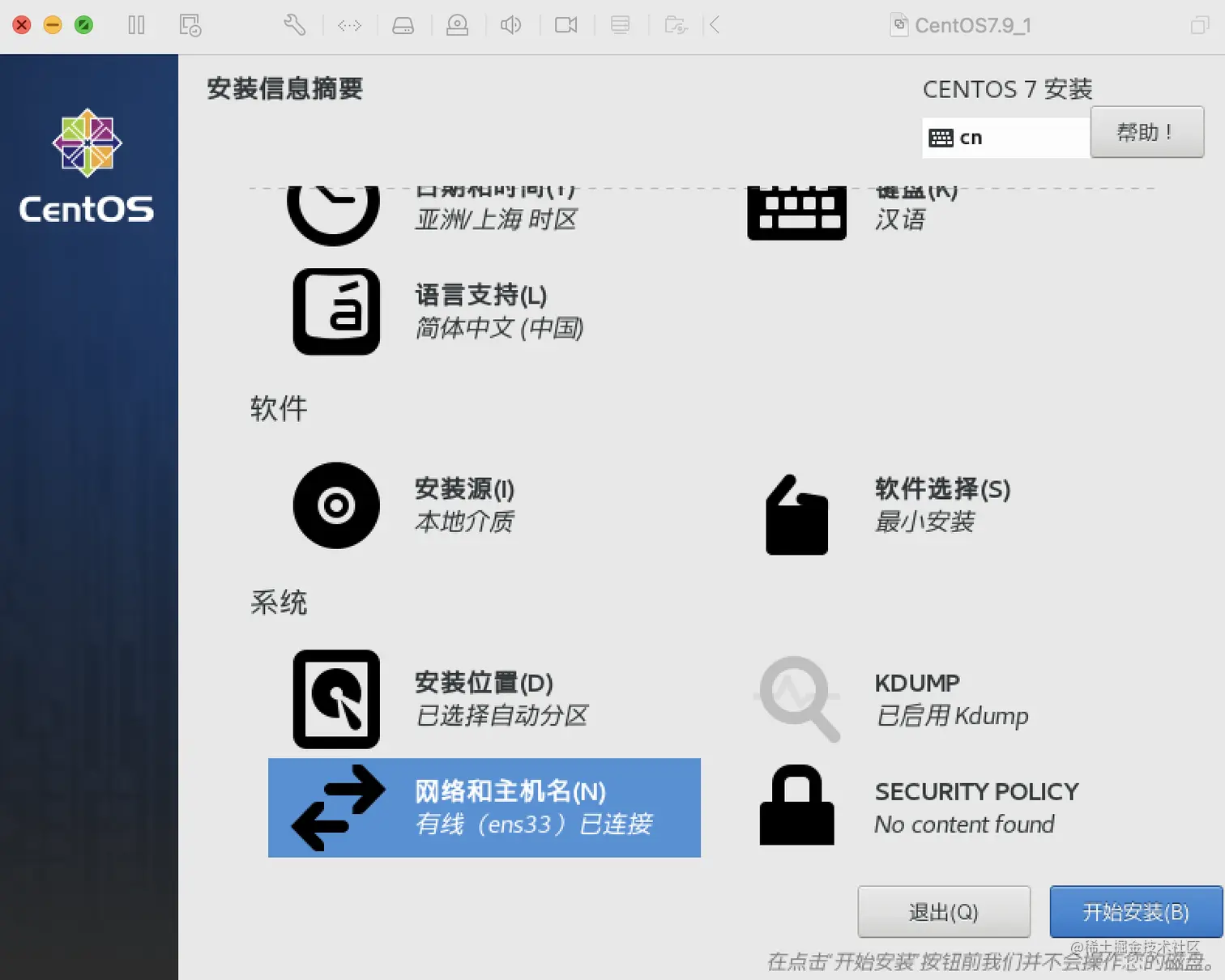Click the macOS green zoom window button

point(83,25)
